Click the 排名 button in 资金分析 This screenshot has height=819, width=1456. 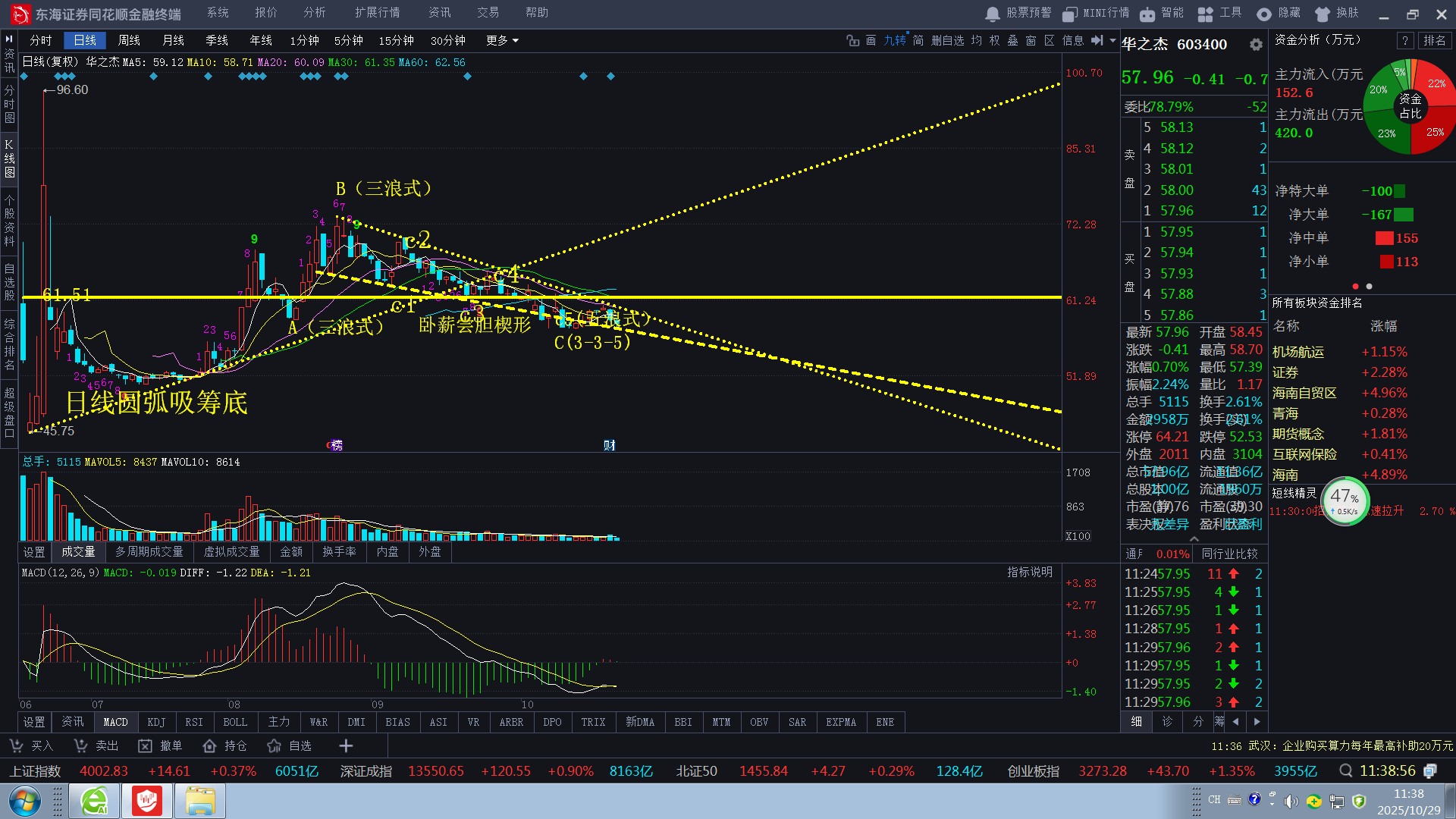[1434, 41]
